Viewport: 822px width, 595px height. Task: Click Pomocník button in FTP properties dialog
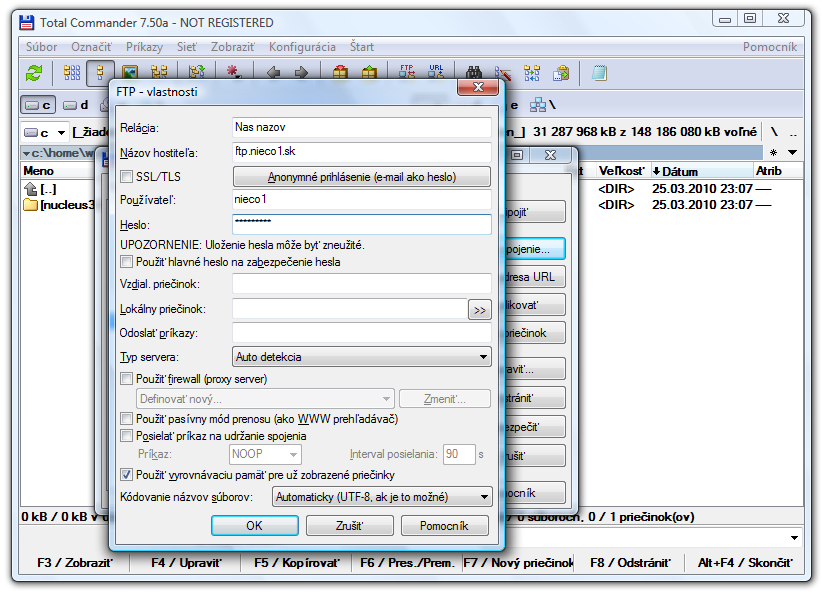445,525
